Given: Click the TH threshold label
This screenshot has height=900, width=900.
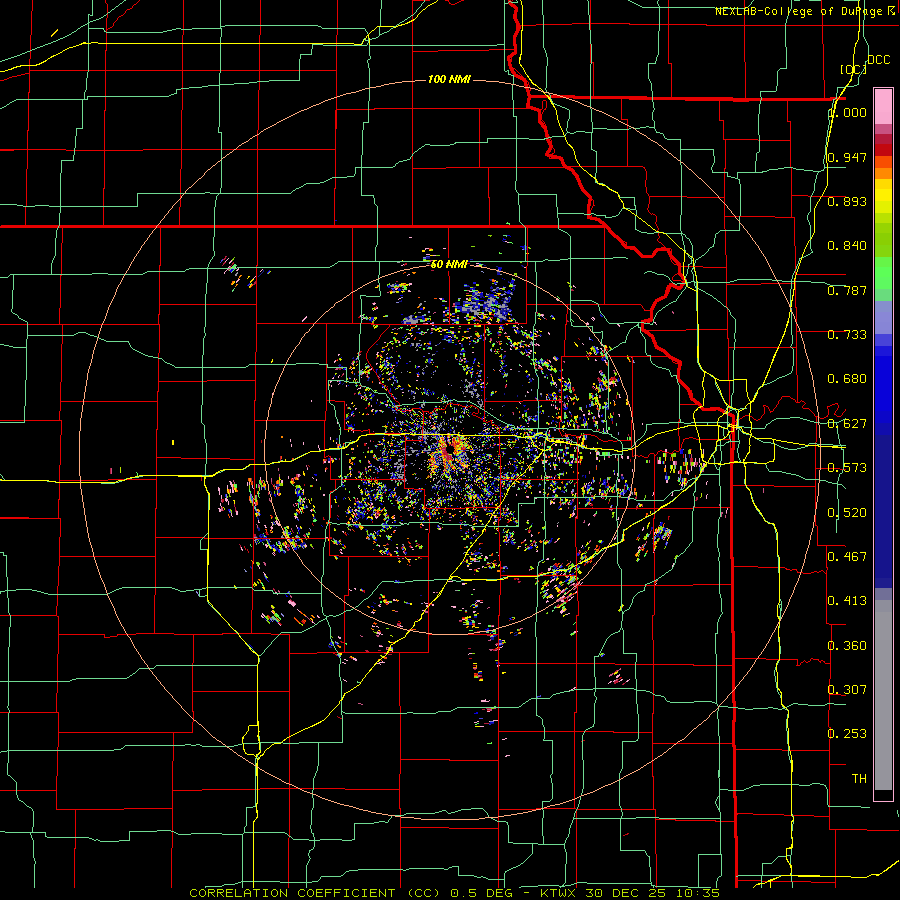Looking at the screenshot, I should pyautogui.click(x=859, y=779).
